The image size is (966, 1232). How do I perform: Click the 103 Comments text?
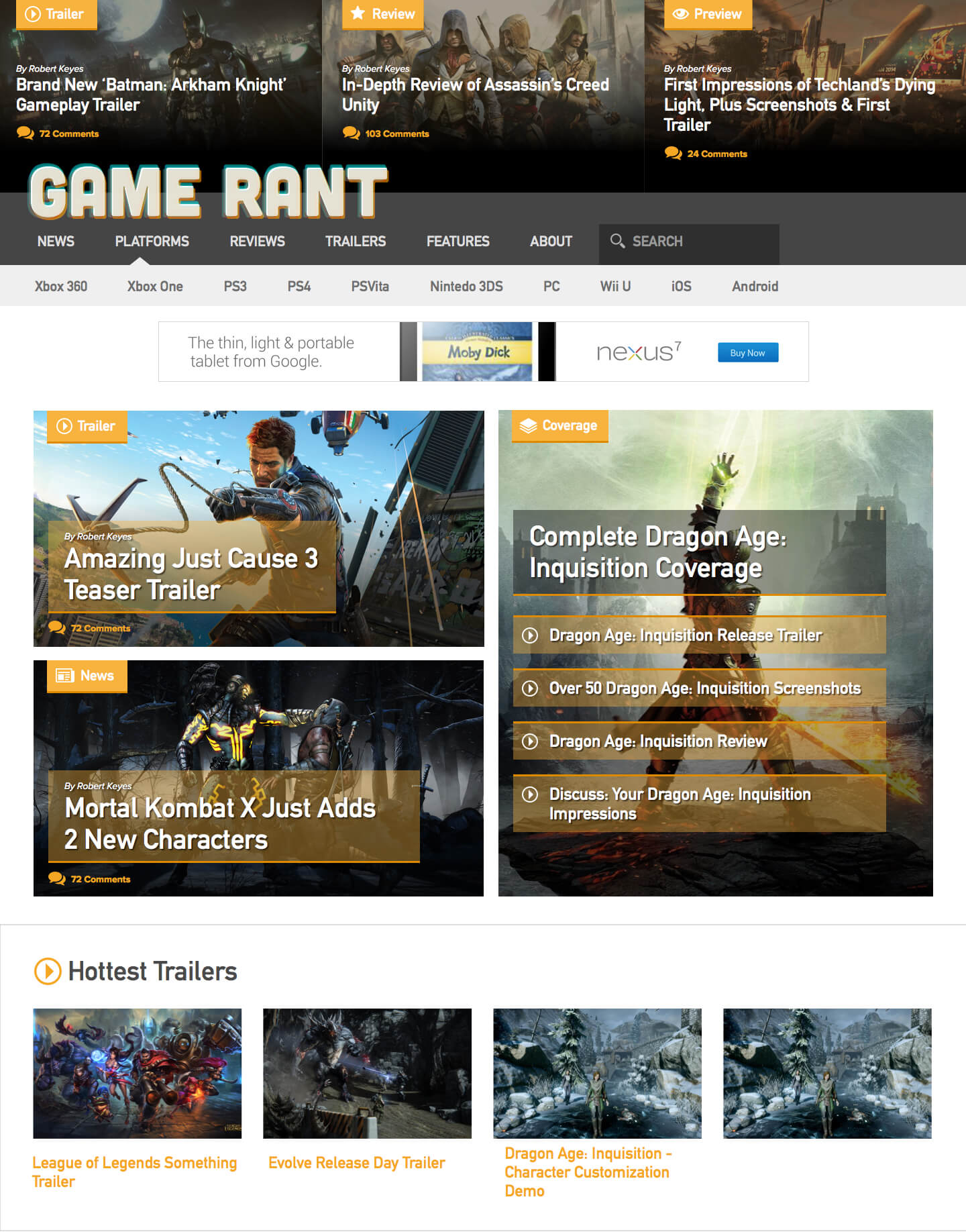coord(397,134)
